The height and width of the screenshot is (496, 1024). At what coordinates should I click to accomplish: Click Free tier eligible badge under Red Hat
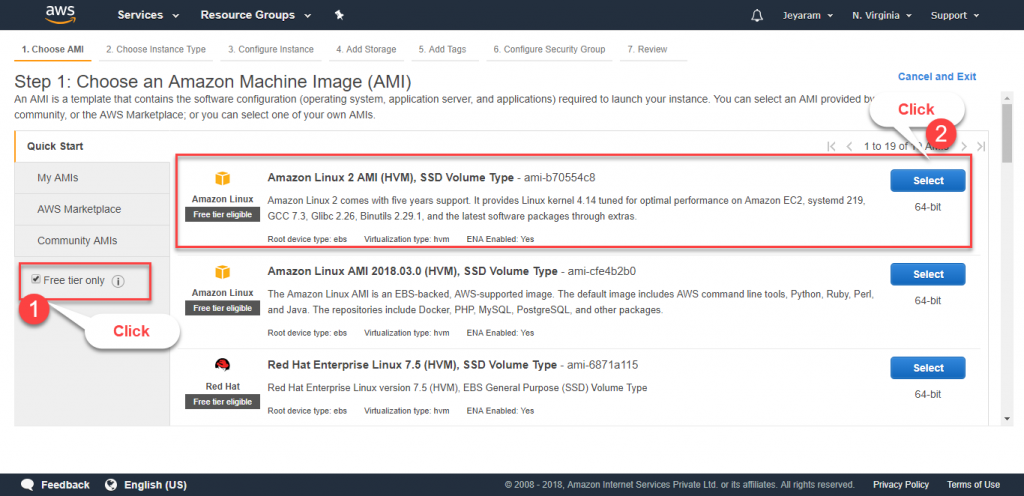coord(223,401)
